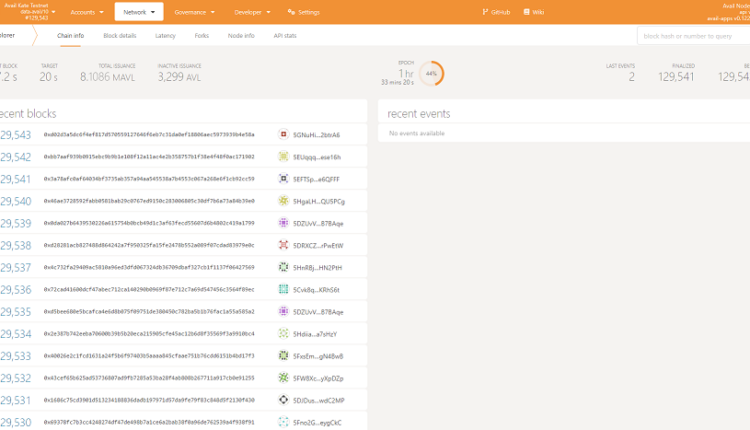
Task: Click the identicon next to 5DJDus...wdC2MP
Action: click(x=285, y=400)
